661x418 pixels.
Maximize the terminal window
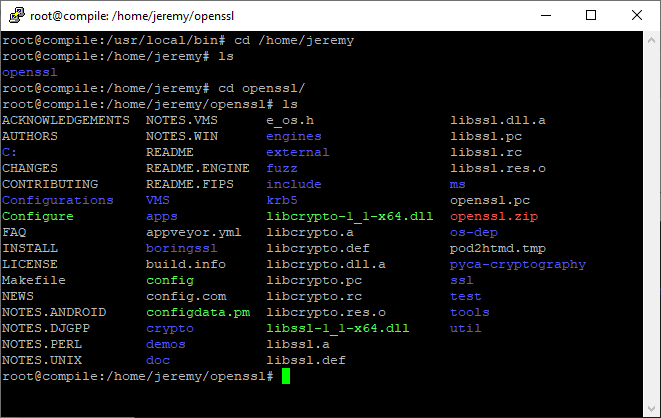pos(591,15)
